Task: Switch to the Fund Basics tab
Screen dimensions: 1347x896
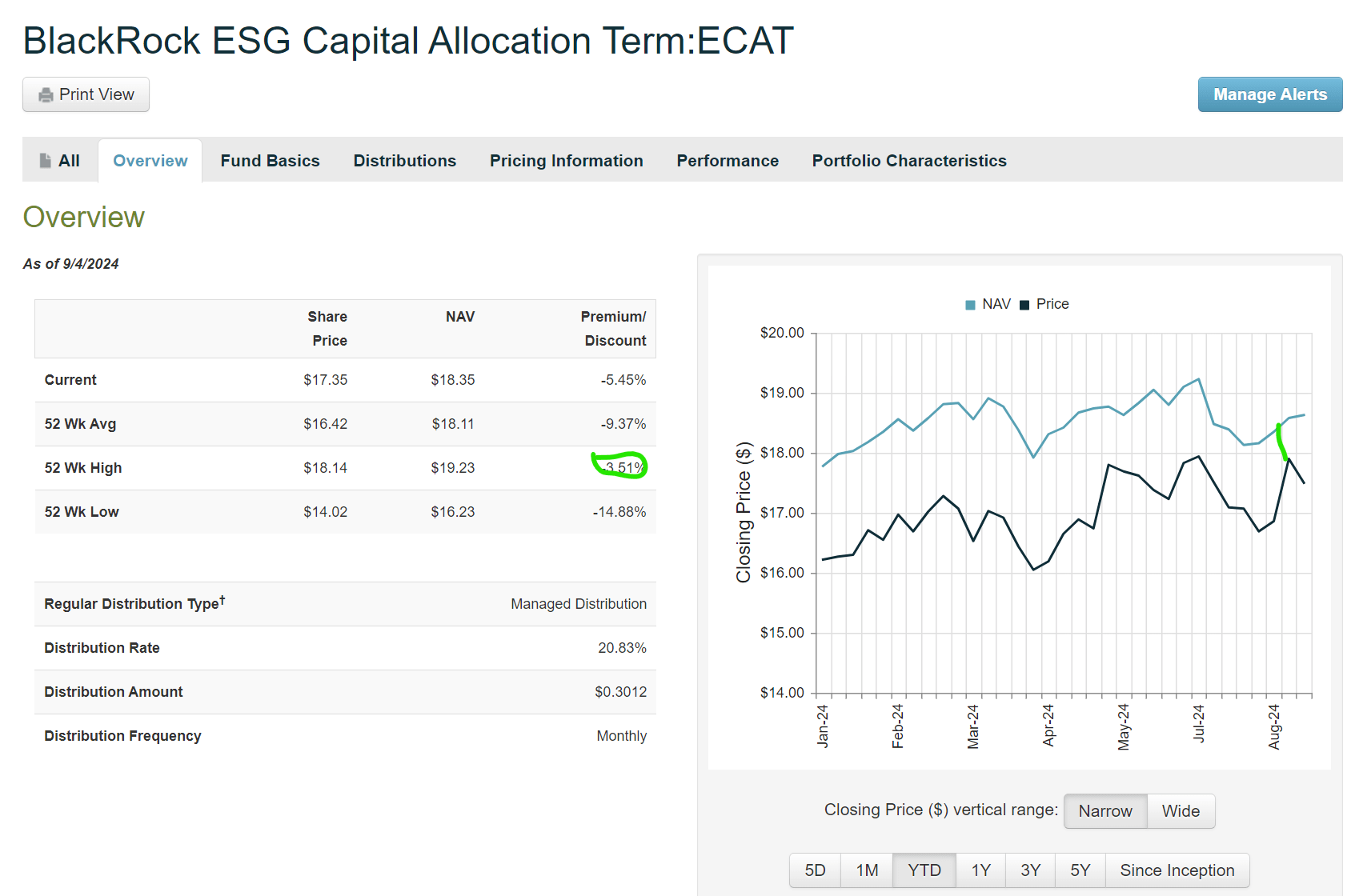Action: (x=271, y=160)
